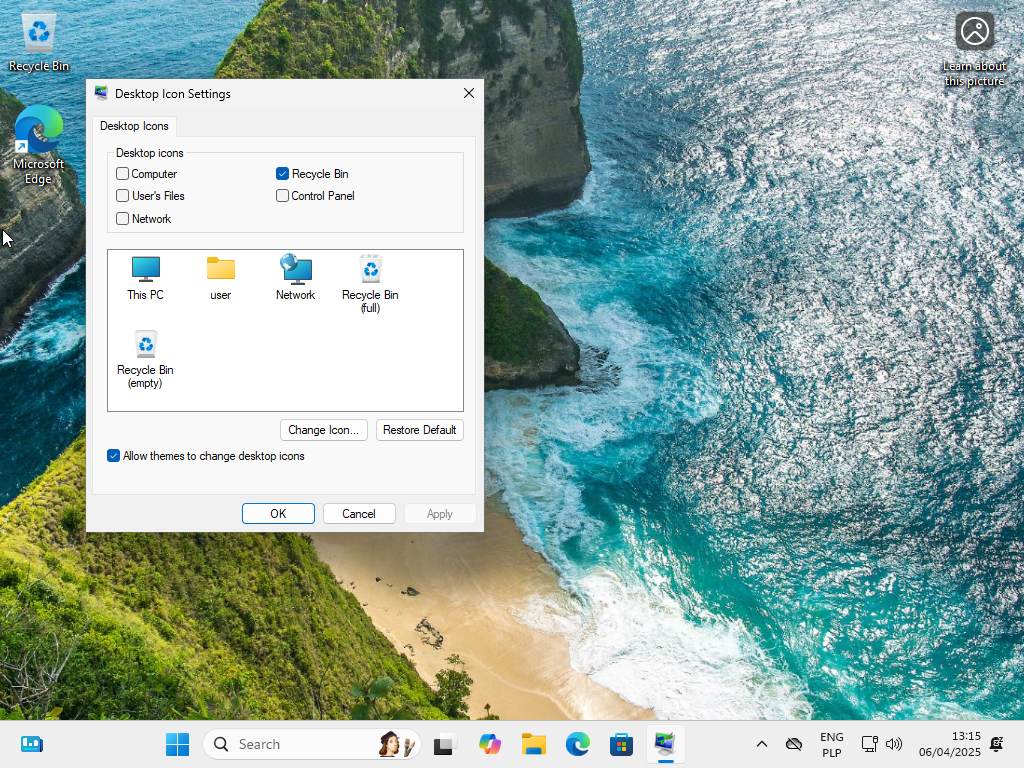Click in the taskbar Search box
The image size is (1024, 768).
coord(300,744)
